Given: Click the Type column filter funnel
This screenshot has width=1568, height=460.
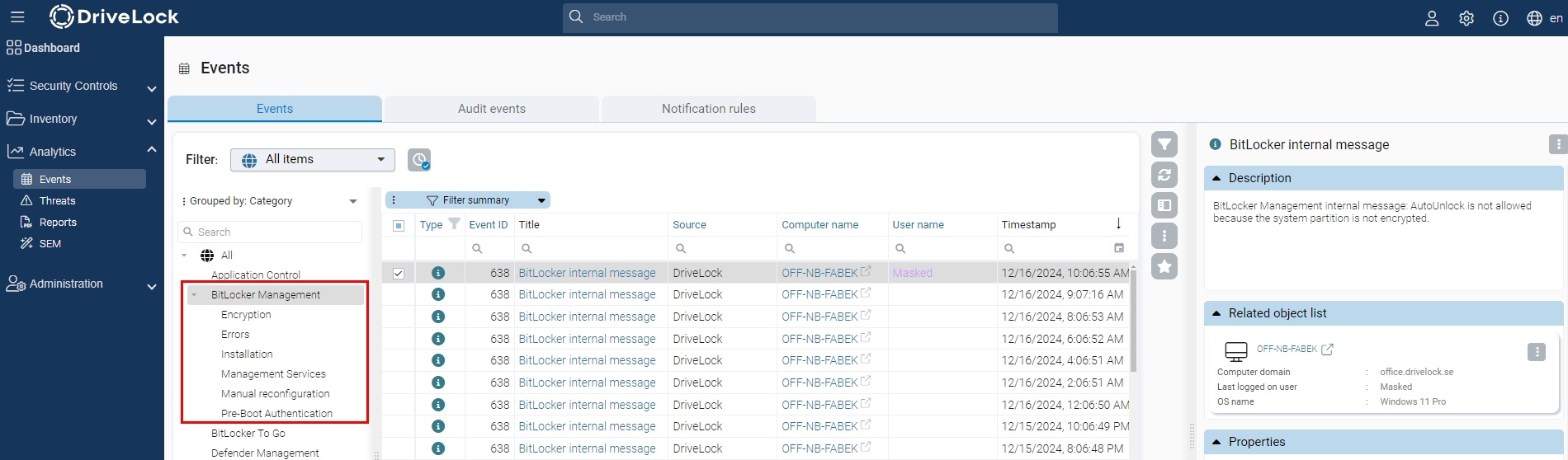Looking at the screenshot, I should pyautogui.click(x=454, y=223).
